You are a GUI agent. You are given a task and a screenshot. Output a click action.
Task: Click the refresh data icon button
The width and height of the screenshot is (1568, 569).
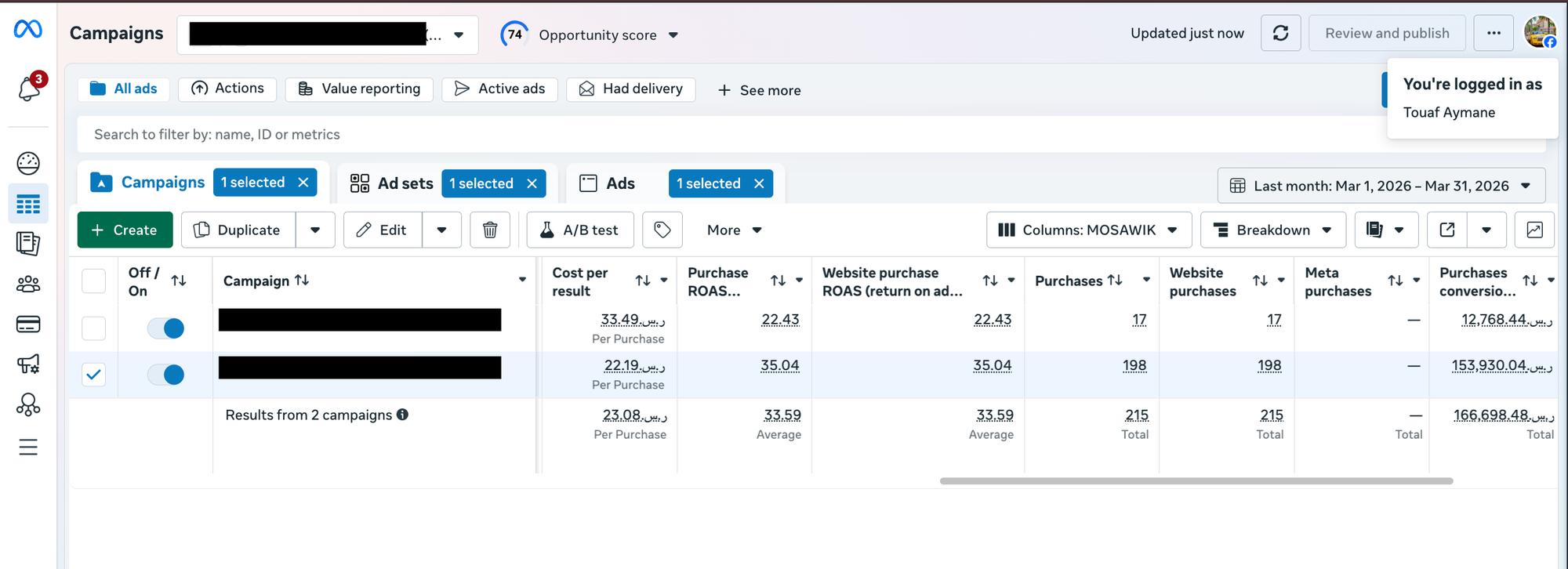tap(1280, 34)
